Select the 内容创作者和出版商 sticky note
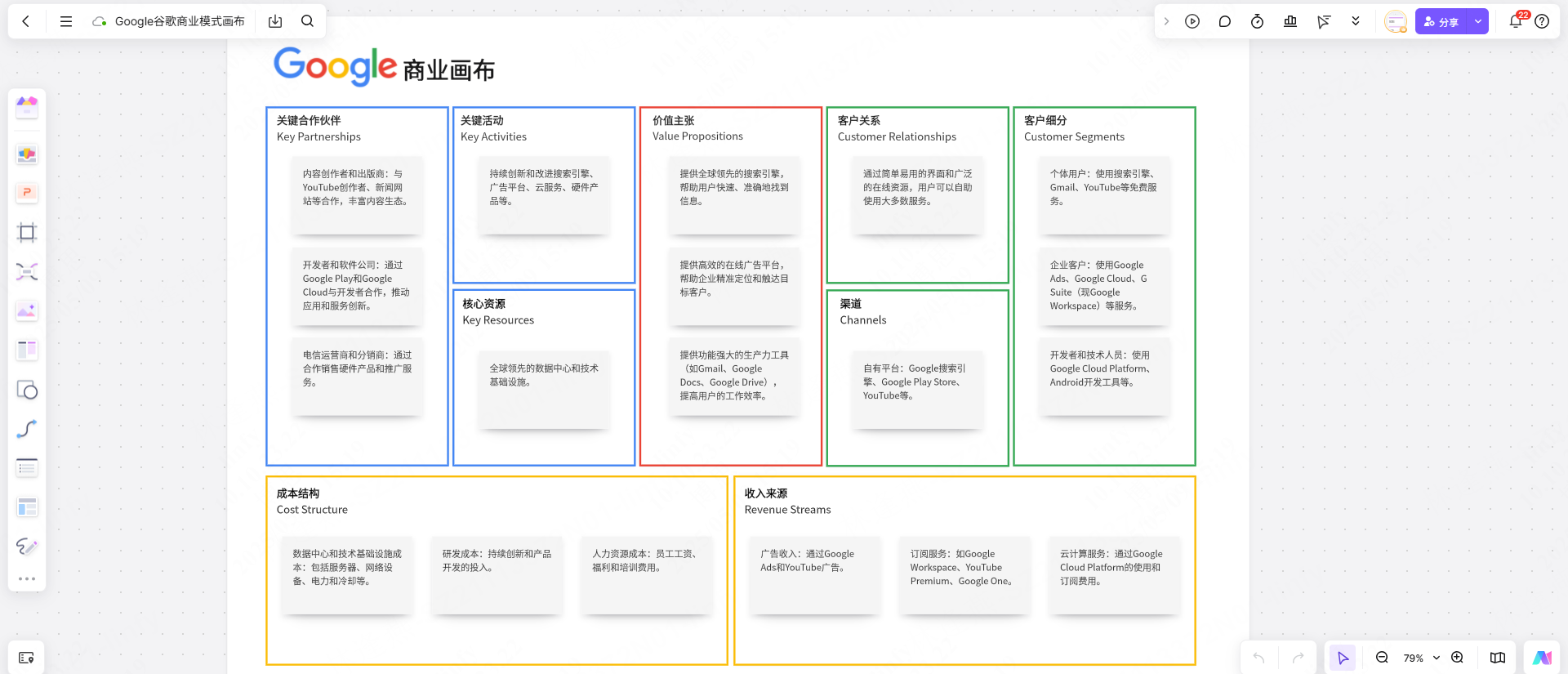 pyautogui.click(x=357, y=195)
